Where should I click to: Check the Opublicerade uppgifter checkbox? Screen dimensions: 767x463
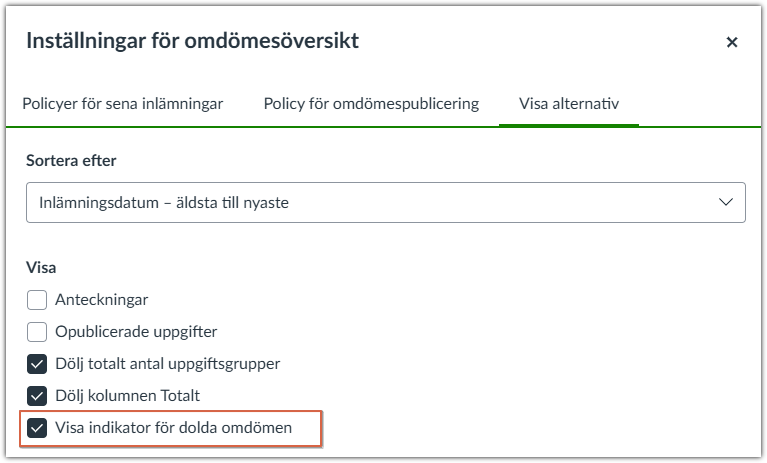[x=37, y=331]
